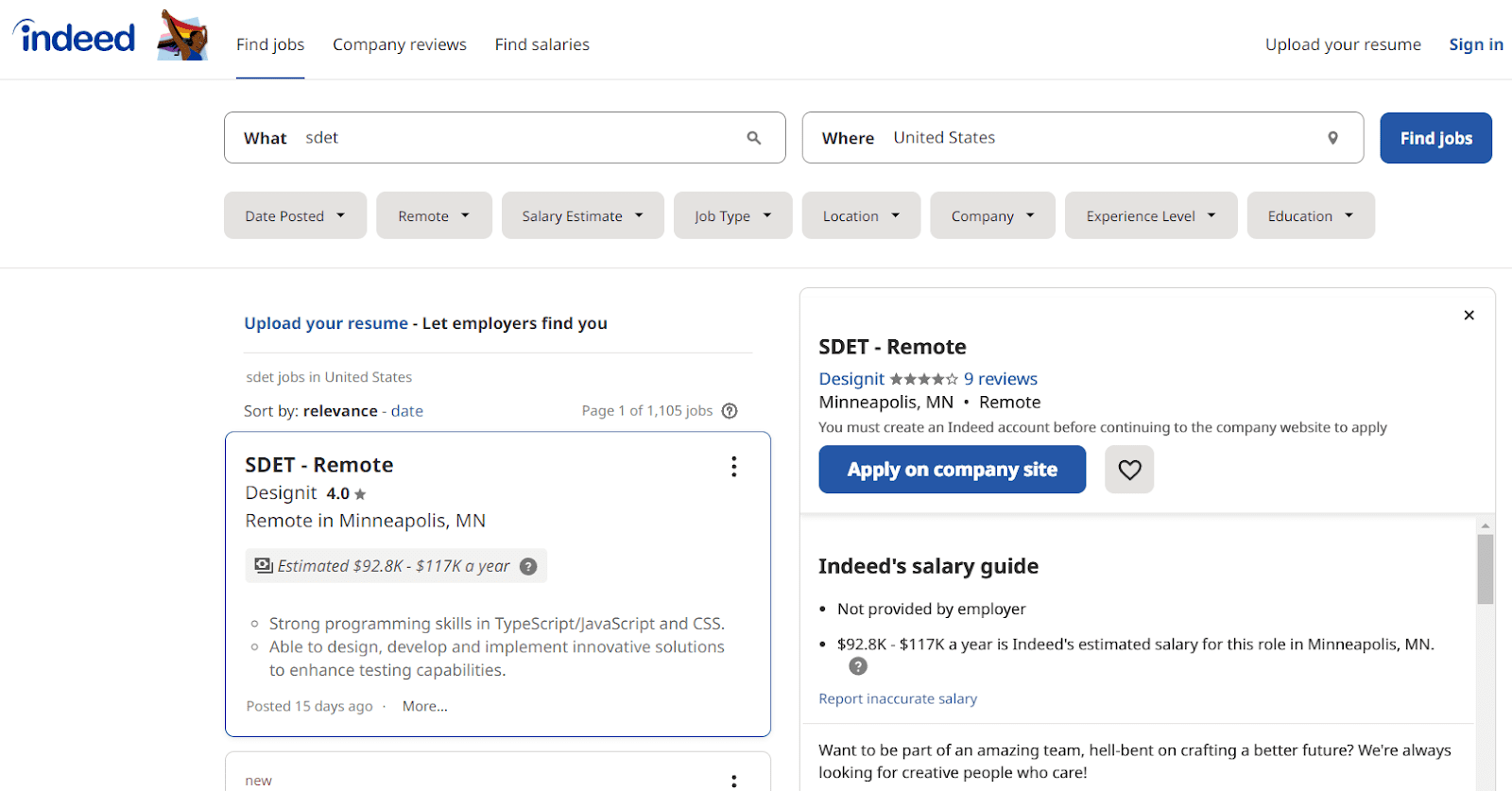This screenshot has height=791, width=1512.
Task: Open the Experience Level filter dropdown
Action: pos(1151,215)
